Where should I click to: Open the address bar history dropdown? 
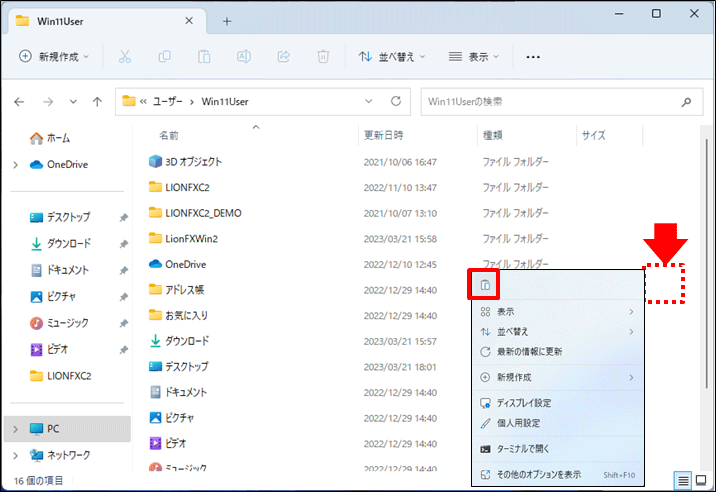pos(369,101)
